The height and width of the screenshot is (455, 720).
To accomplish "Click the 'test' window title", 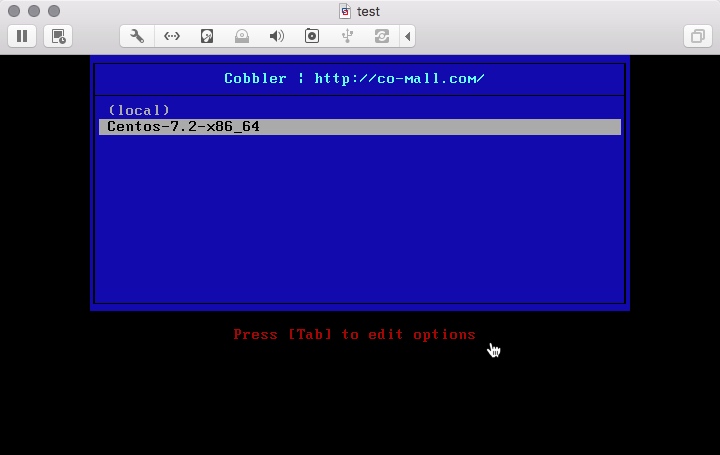I will click(368, 11).
